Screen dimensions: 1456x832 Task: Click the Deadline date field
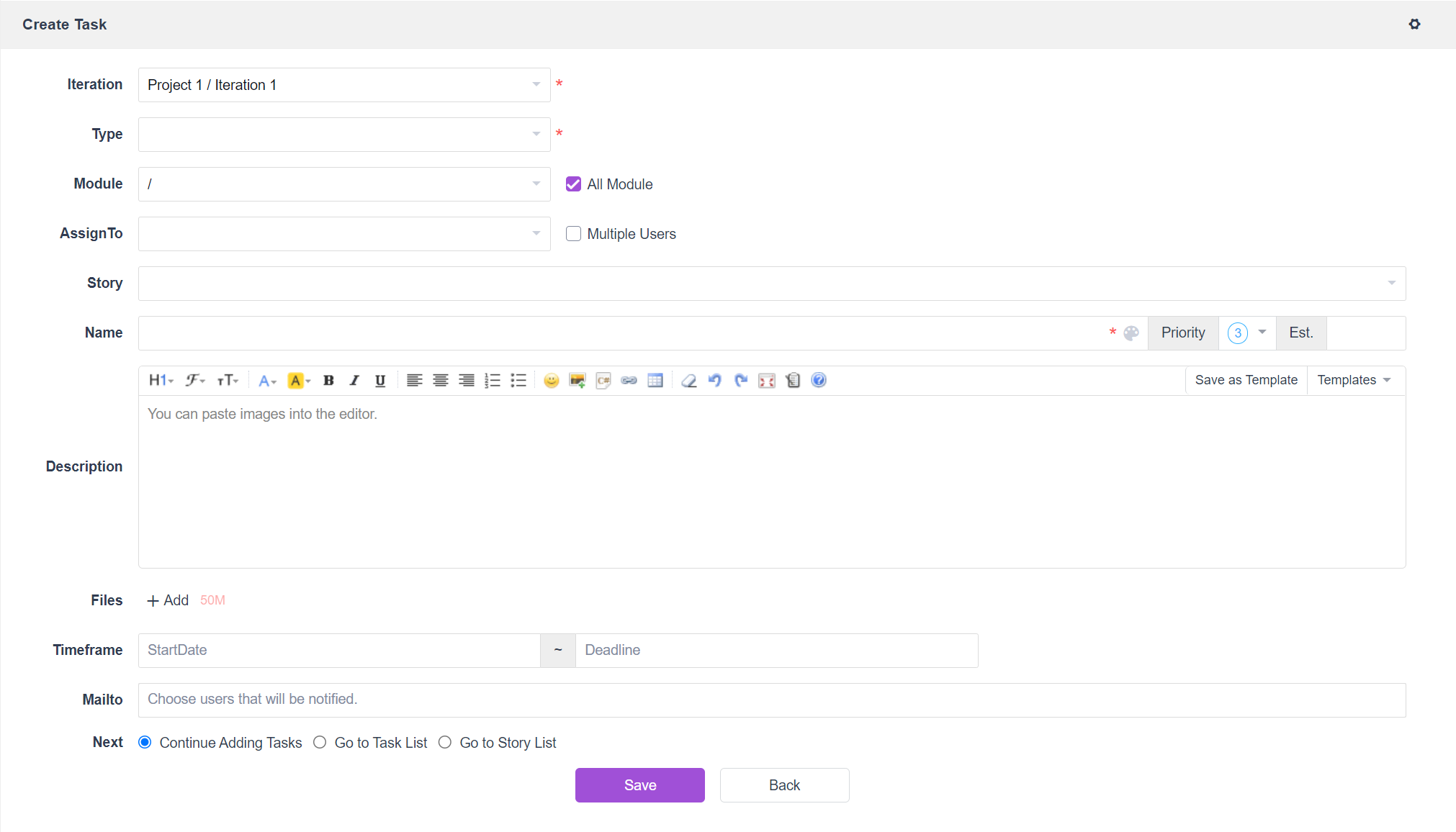[x=776, y=651]
